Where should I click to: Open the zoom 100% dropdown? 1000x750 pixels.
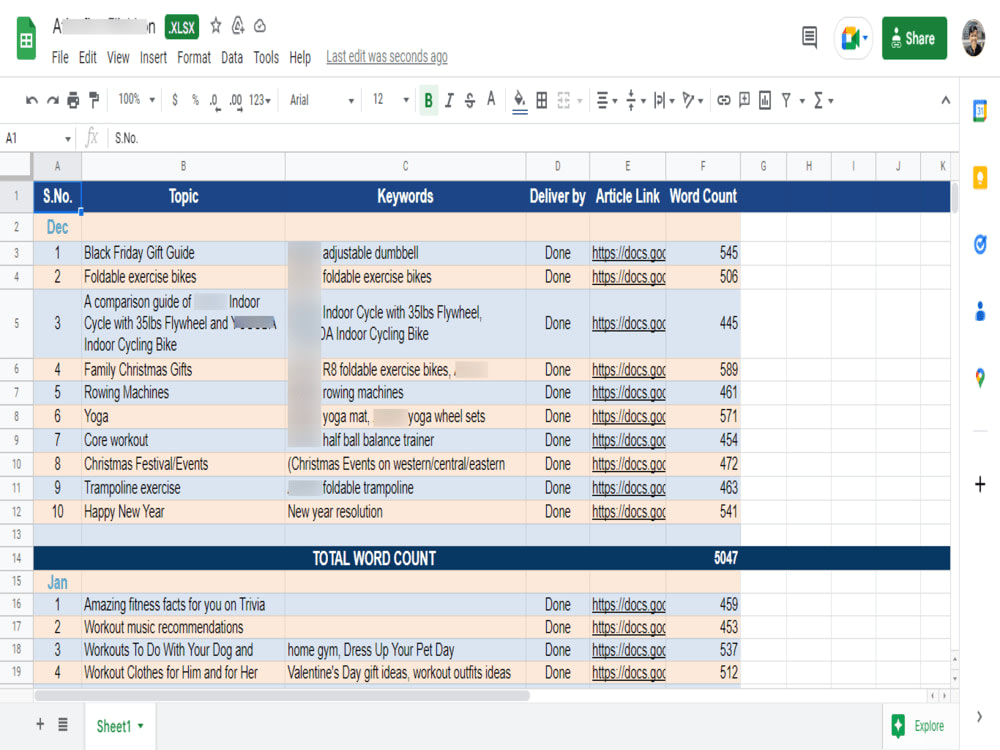pos(136,99)
